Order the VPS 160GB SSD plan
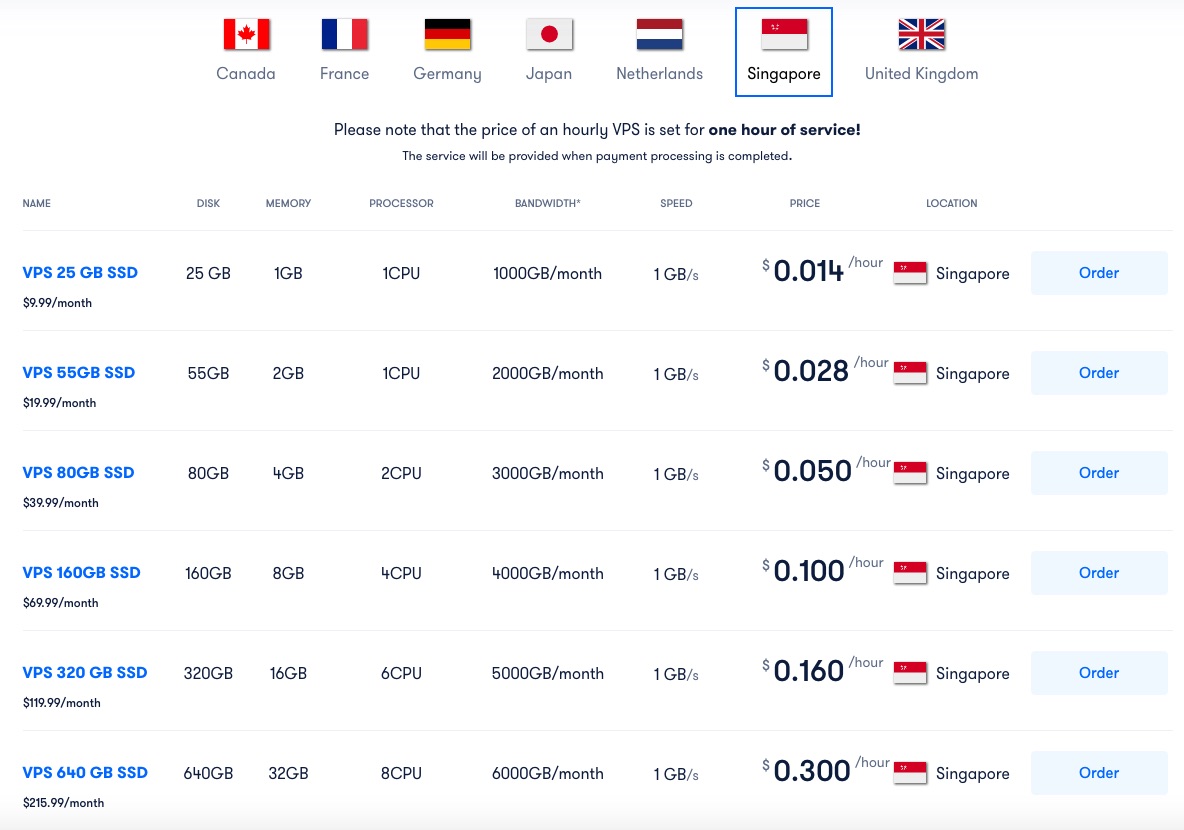The height and width of the screenshot is (830, 1184). 1098,573
